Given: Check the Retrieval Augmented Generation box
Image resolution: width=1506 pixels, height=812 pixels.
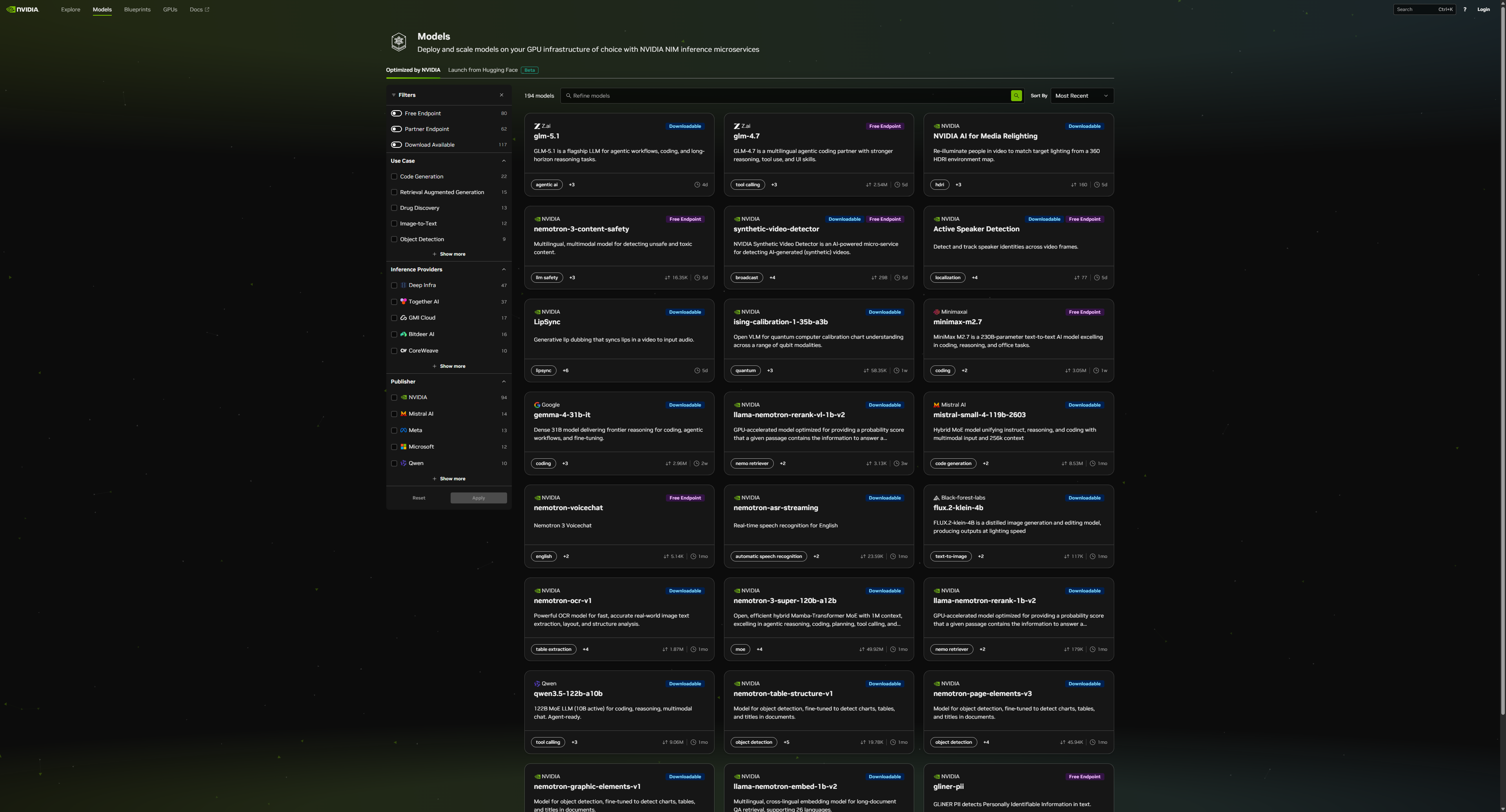Looking at the screenshot, I should click(394, 193).
